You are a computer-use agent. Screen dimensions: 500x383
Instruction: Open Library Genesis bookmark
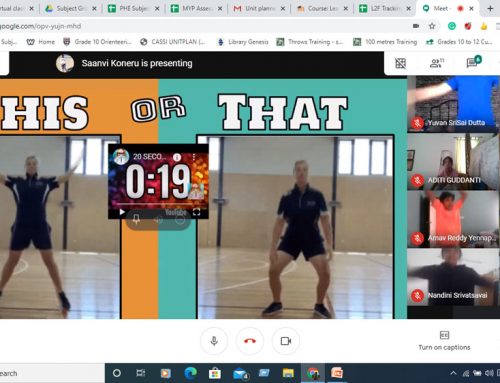pos(243,42)
